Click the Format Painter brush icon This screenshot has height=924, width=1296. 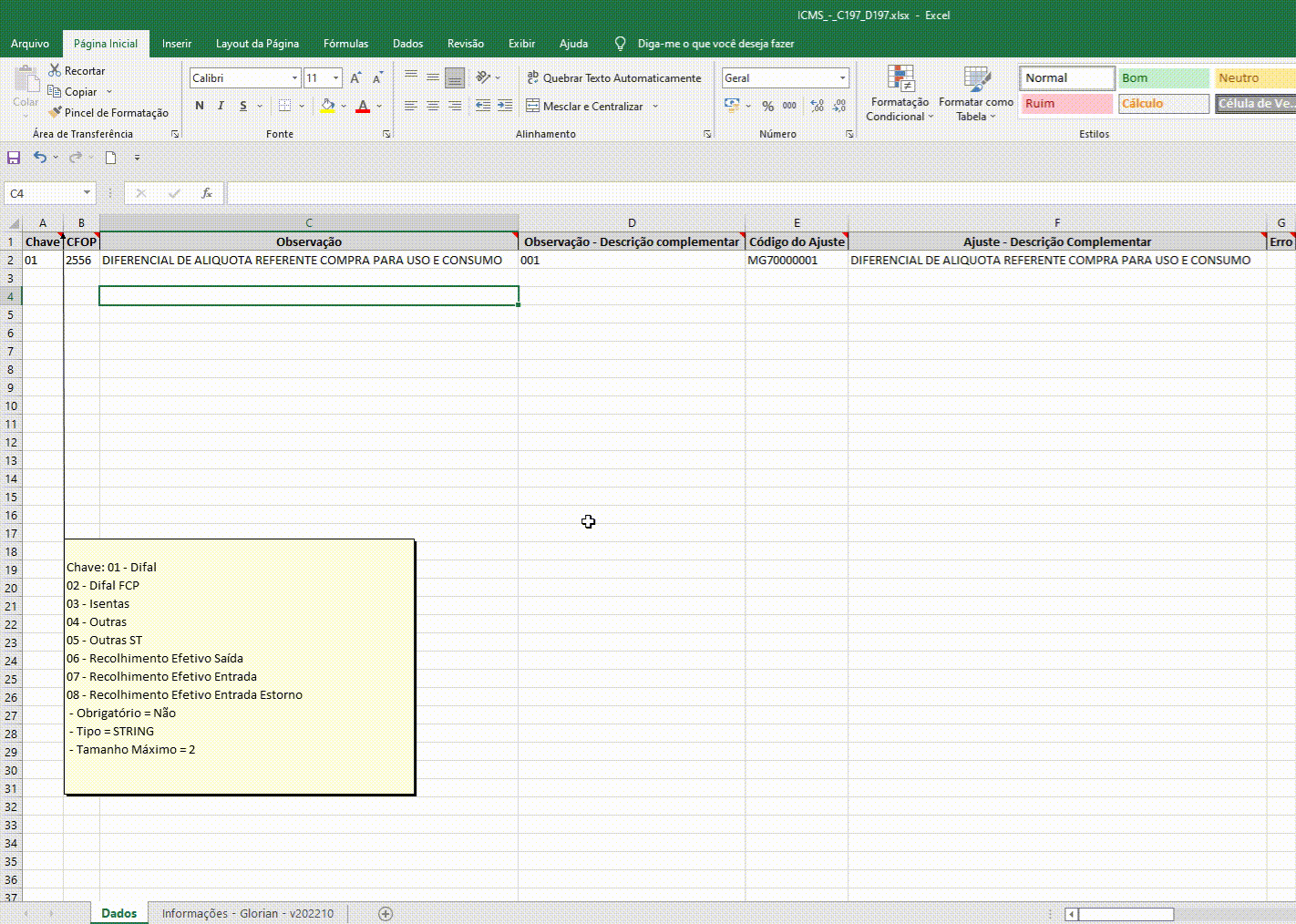click(56, 112)
